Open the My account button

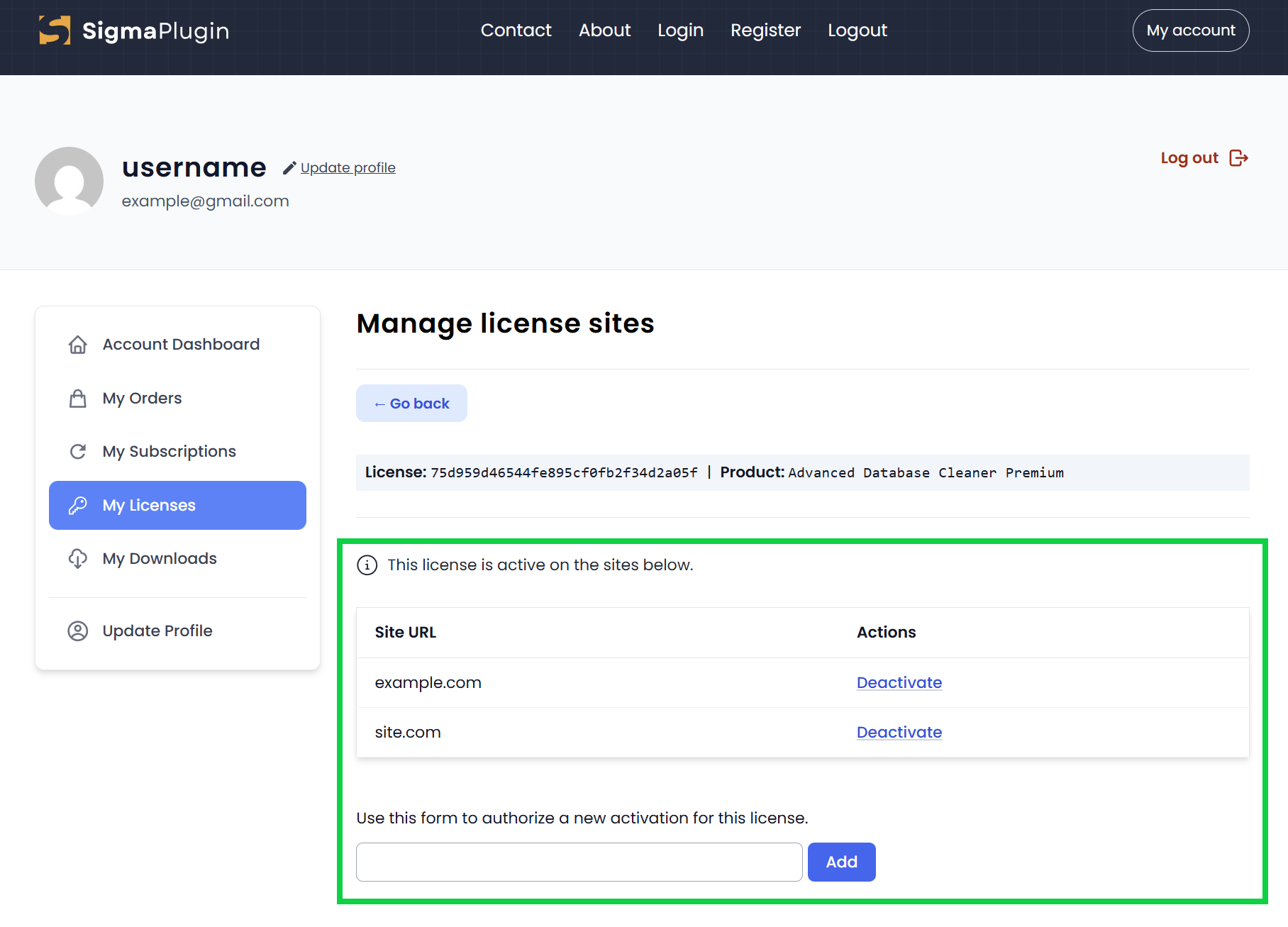1191,30
